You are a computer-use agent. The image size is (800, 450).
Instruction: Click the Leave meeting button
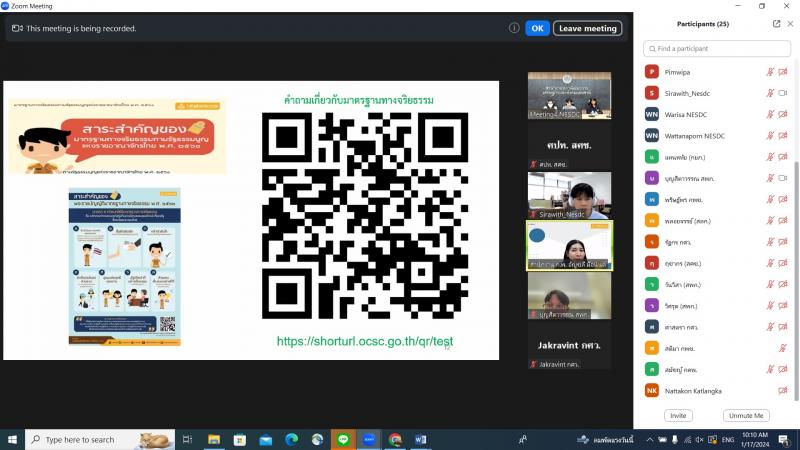point(587,29)
